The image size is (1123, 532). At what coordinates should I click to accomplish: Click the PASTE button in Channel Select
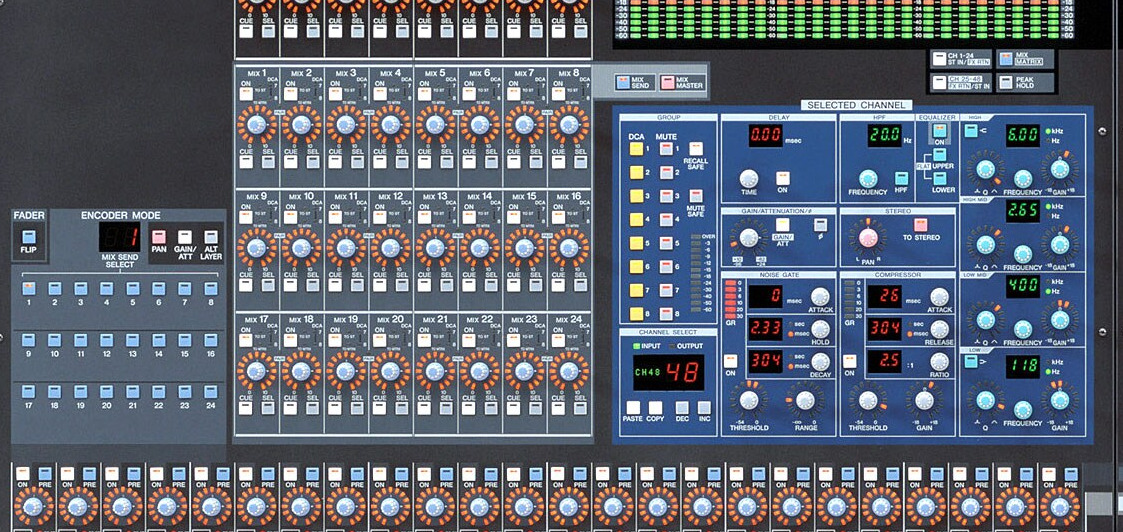pyautogui.click(x=632, y=408)
